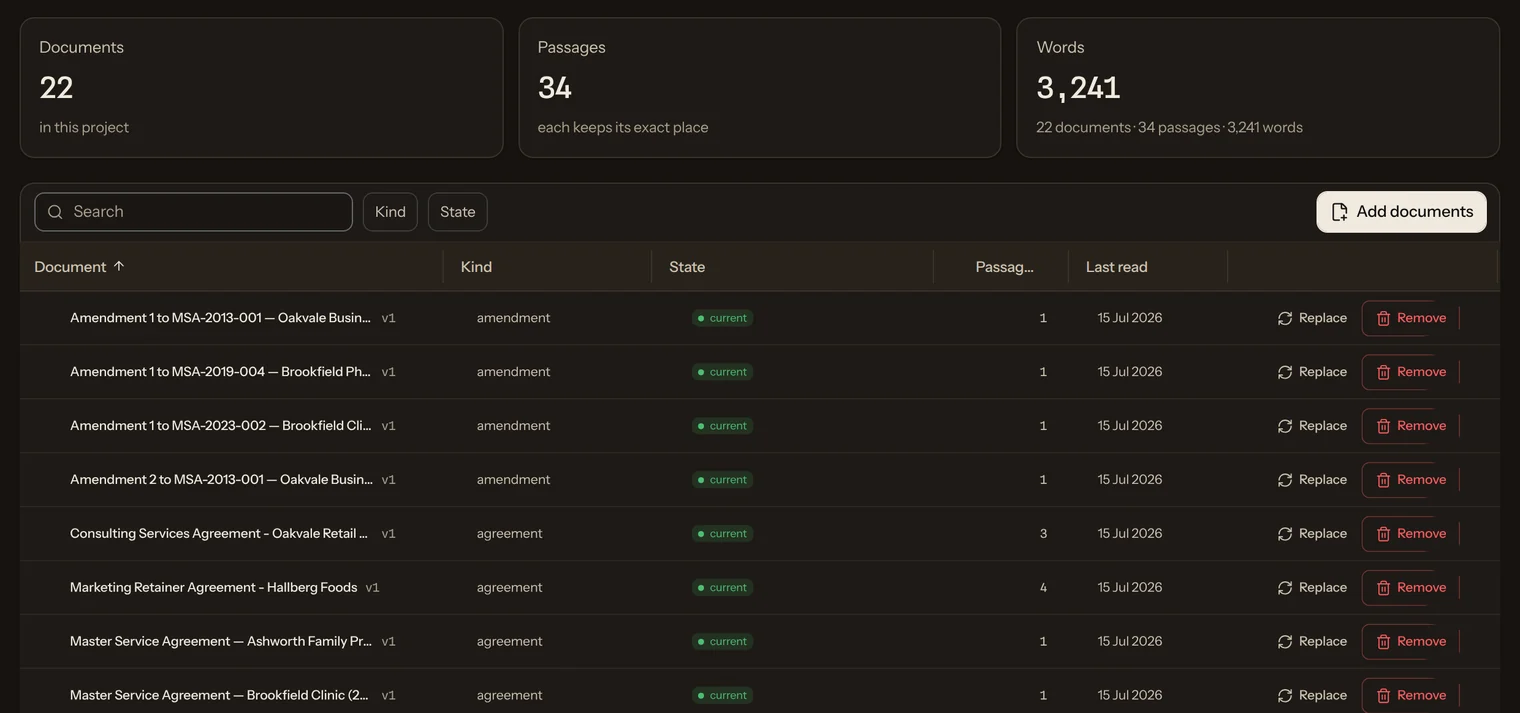Remove Amendment 1 to MSA-2023-002
1520x713 pixels.
pyautogui.click(x=1411, y=426)
